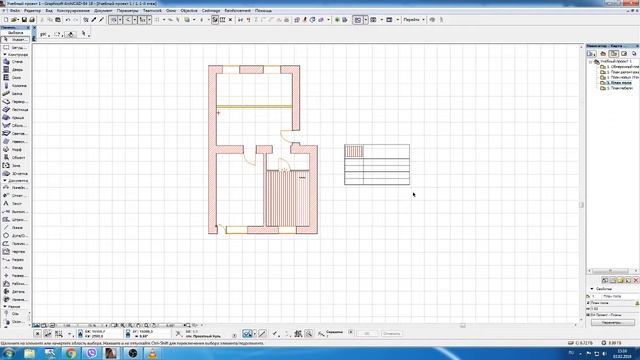The width and height of the screenshot is (640, 360).
Task: Click the red delete icon below Navigator
Action: pyautogui.click(x=636, y=280)
